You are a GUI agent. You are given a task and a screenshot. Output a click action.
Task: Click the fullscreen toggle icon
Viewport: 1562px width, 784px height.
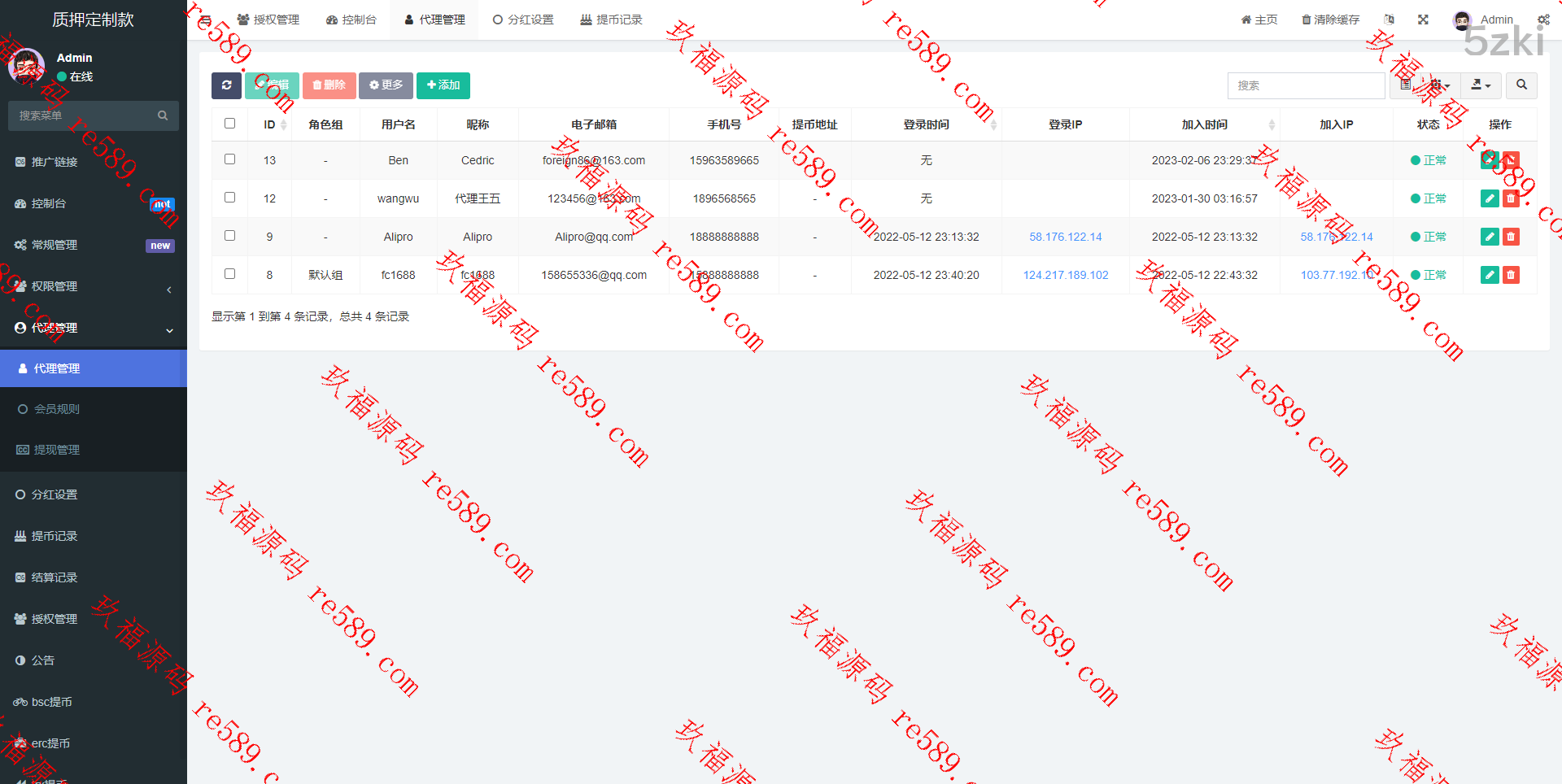1423,20
